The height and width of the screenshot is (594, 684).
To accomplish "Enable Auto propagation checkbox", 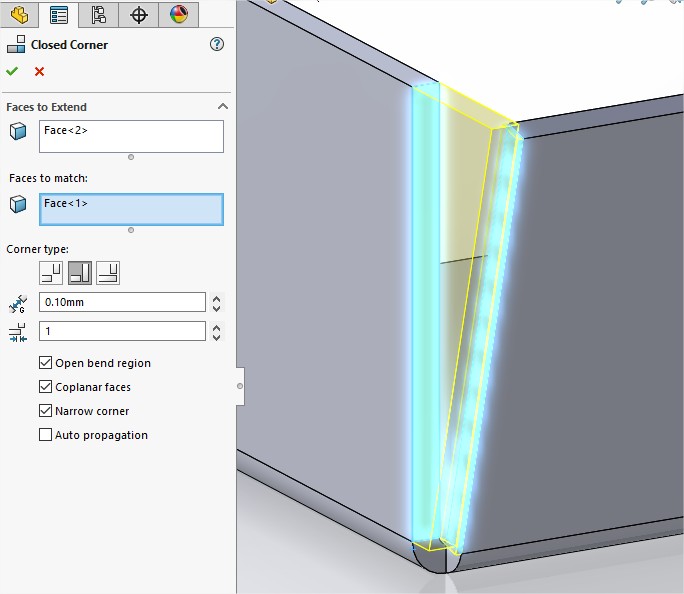I will (45, 435).
